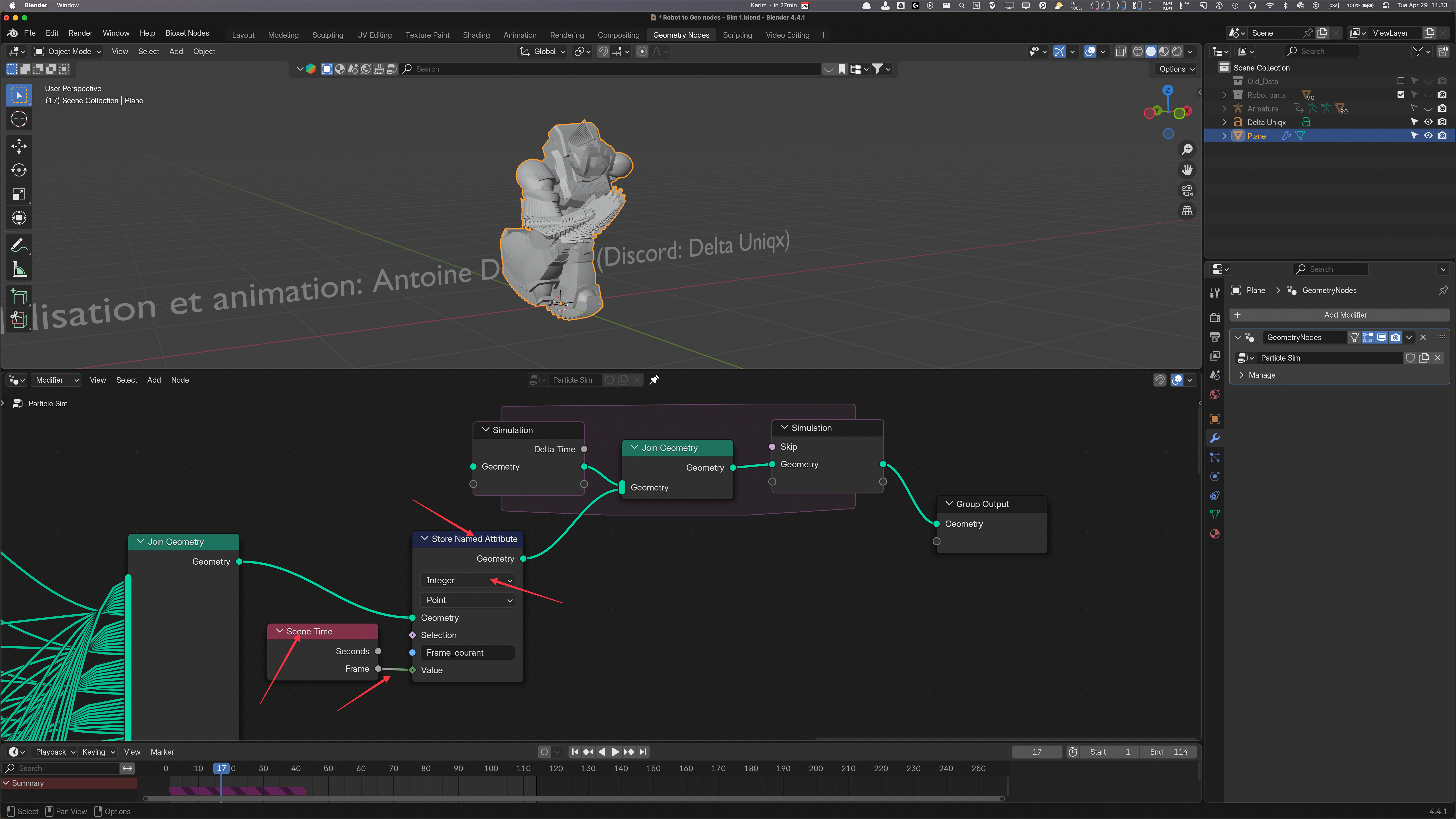Expand the Armature tree item
The image size is (1456, 819).
coord(1224,109)
